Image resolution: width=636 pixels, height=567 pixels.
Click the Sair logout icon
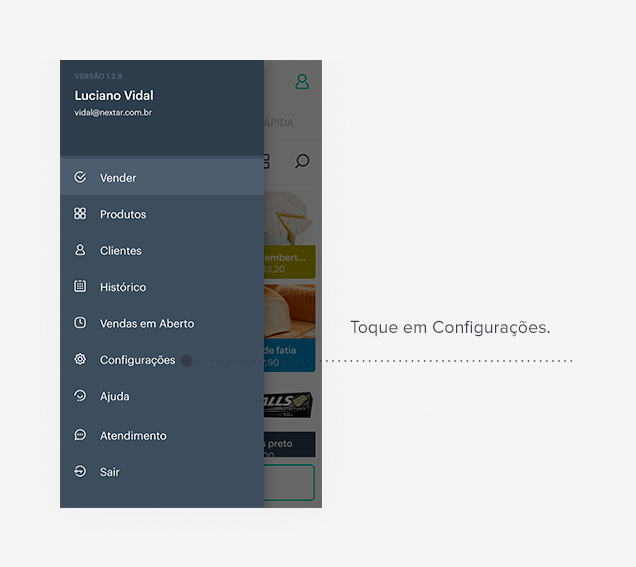pos(80,471)
